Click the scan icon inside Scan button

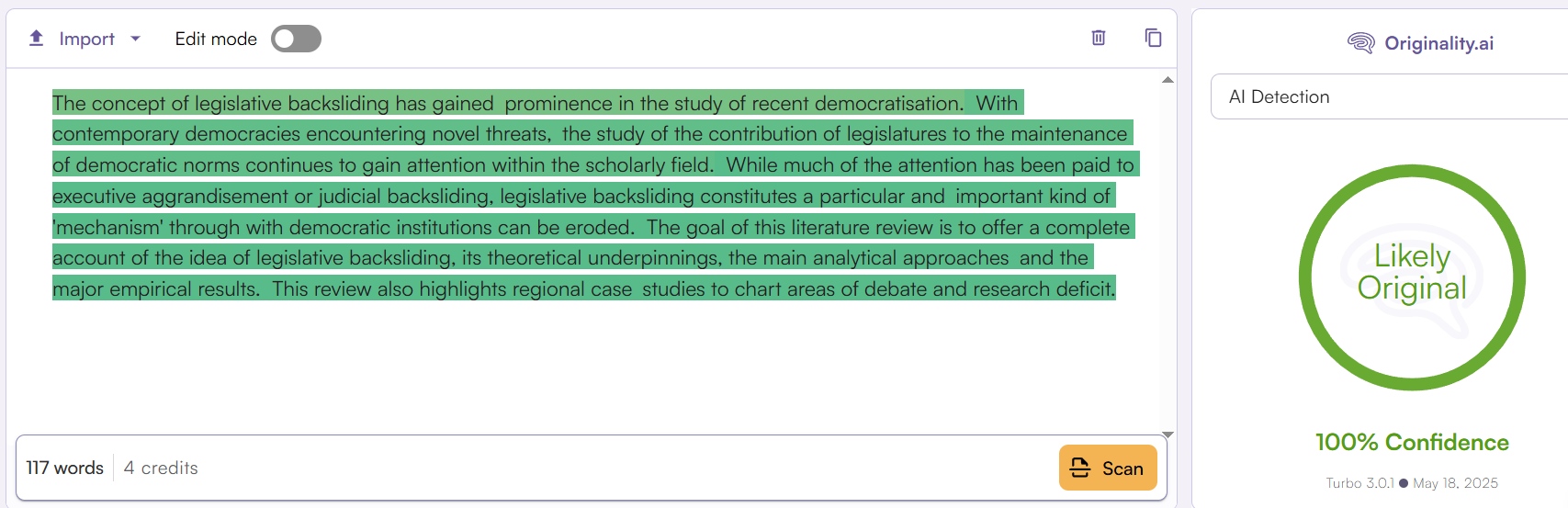(x=1080, y=468)
